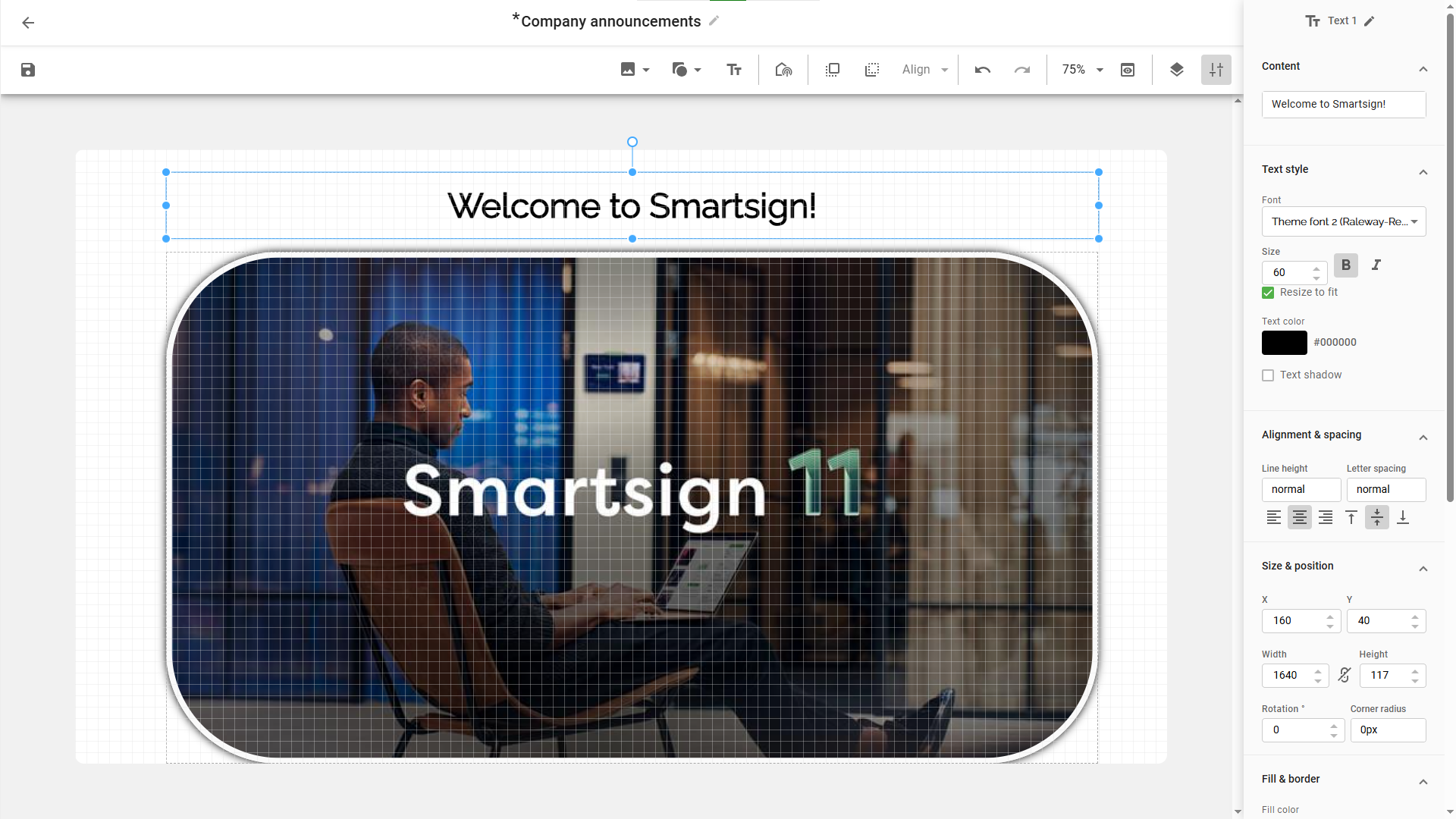Viewport: 1456px width, 819px height.
Task: Open the black text color swatch
Action: click(1285, 343)
